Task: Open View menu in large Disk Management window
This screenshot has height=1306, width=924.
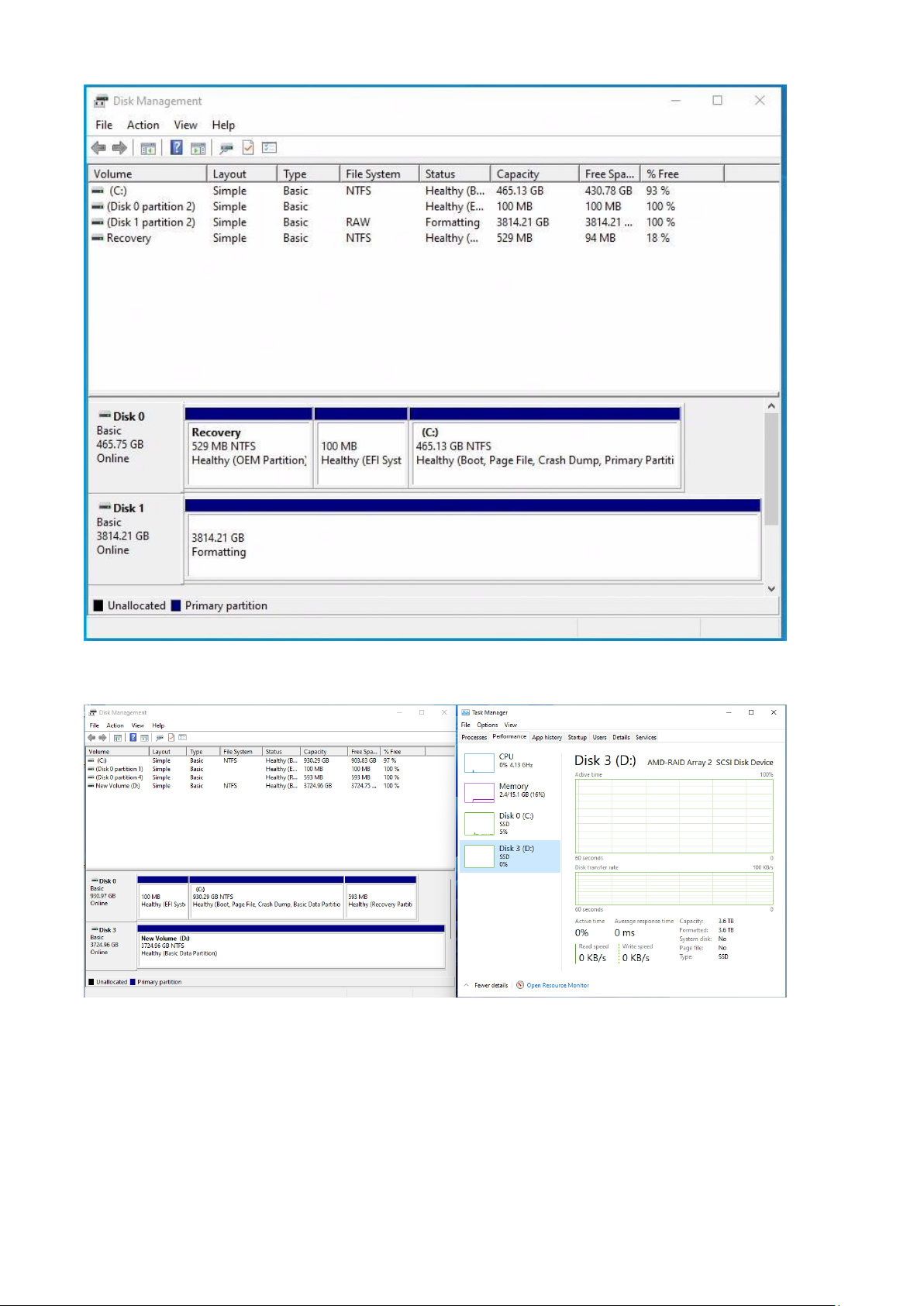Action: [185, 125]
